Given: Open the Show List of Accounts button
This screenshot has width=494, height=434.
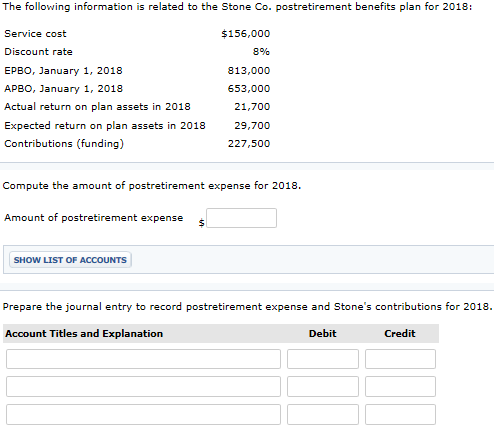Looking at the screenshot, I should [70, 260].
